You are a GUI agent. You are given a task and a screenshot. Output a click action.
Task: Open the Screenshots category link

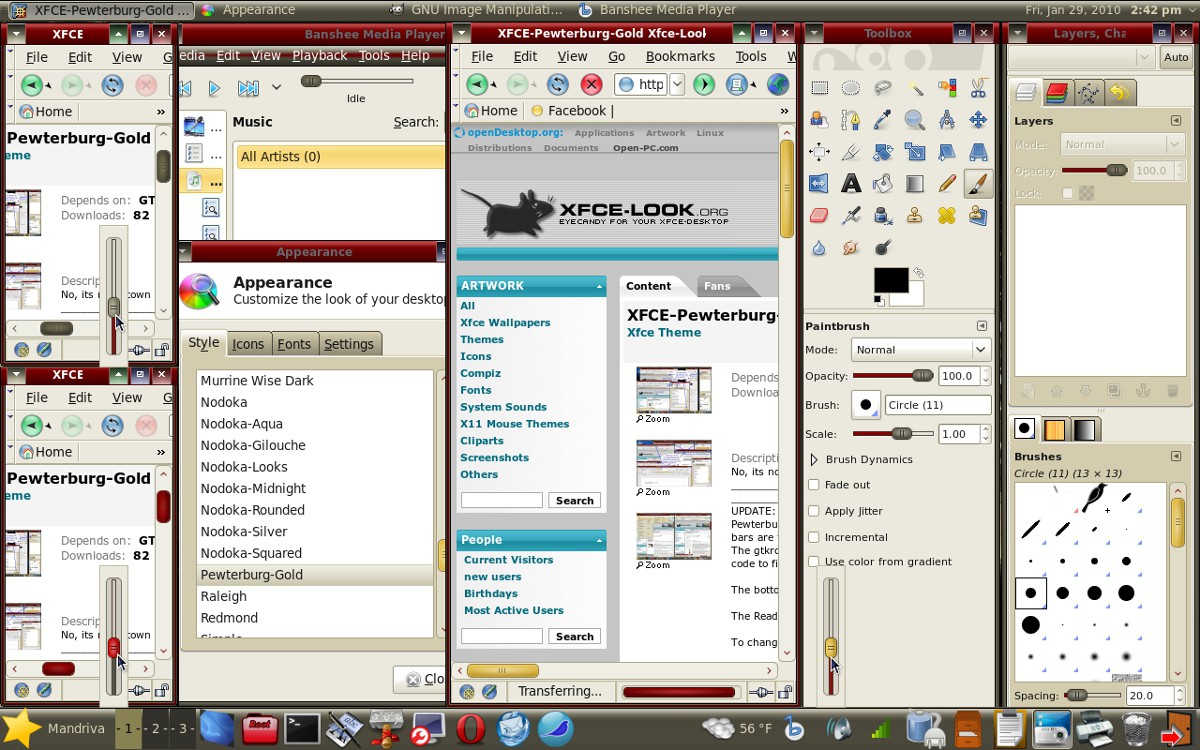(494, 458)
